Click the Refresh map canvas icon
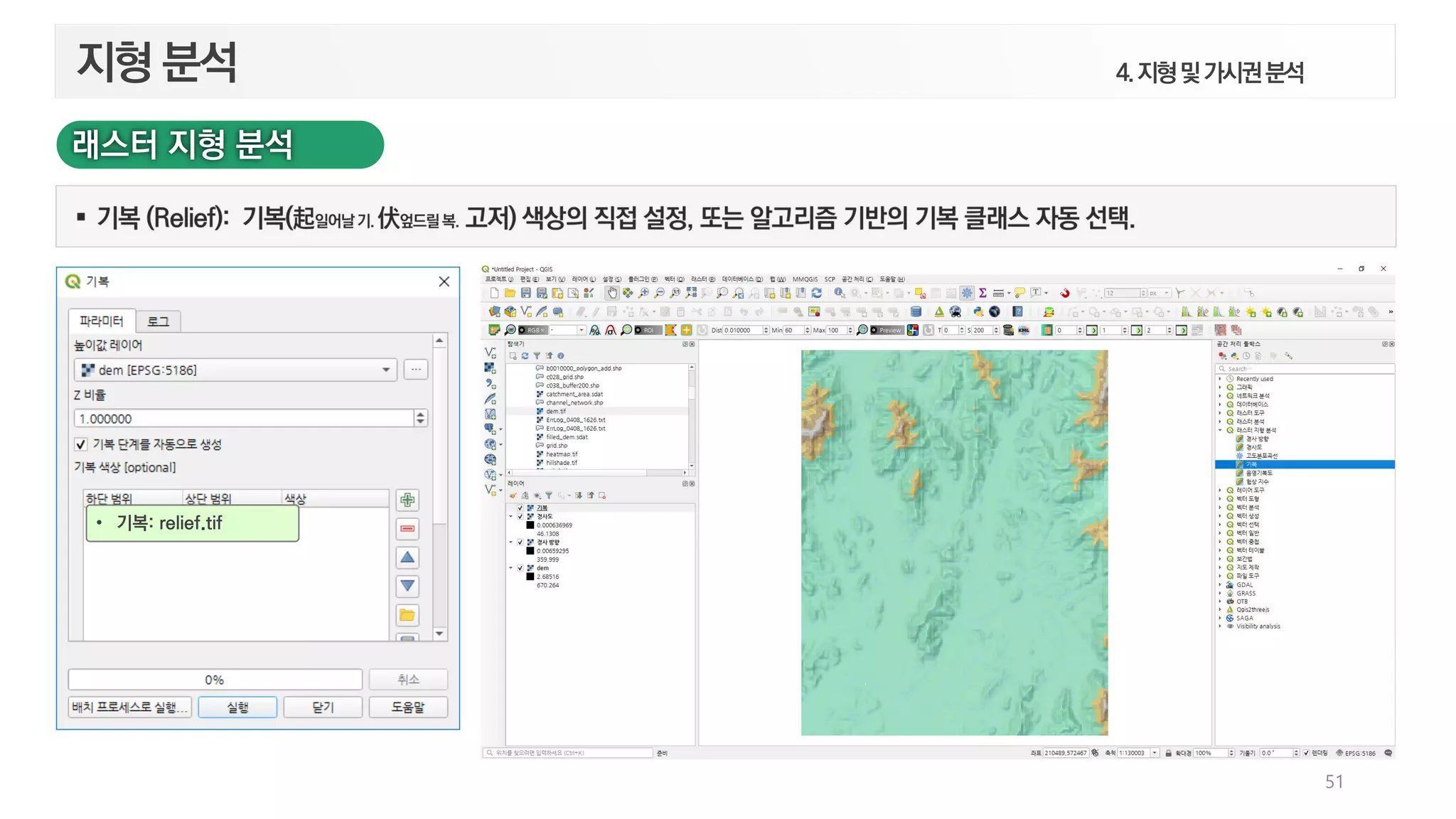The height and width of the screenshot is (819, 1456). click(x=817, y=293)
